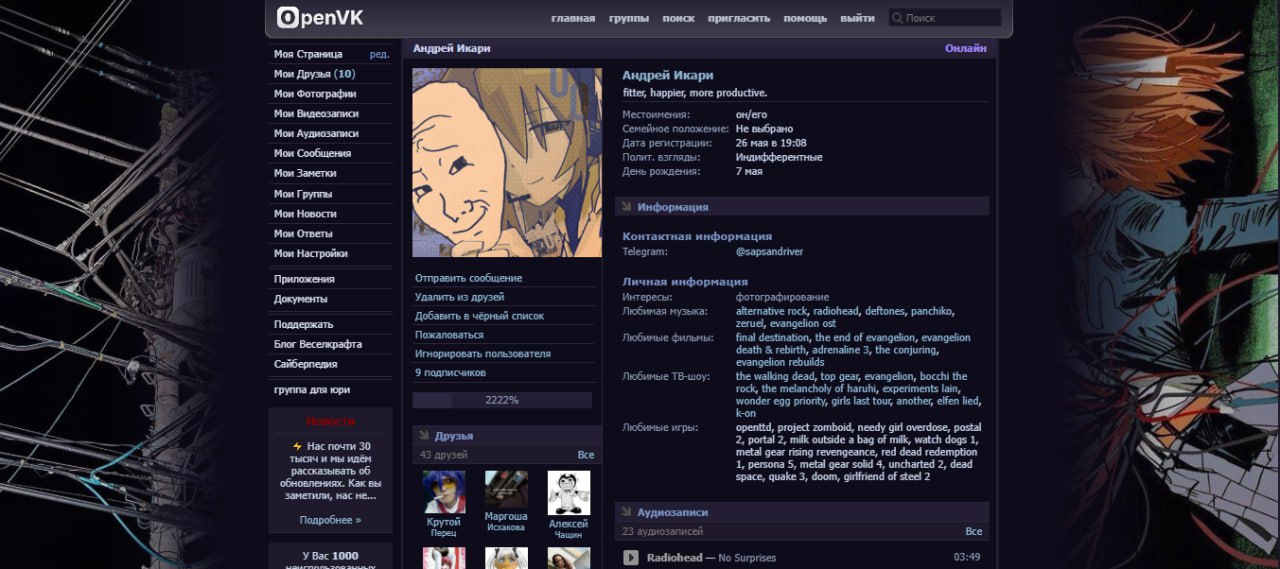Image resolution: width=1280 pixels, height=569 pixels.
Task: Collapse the Друзья section arrow
Action: coord(424,436)
